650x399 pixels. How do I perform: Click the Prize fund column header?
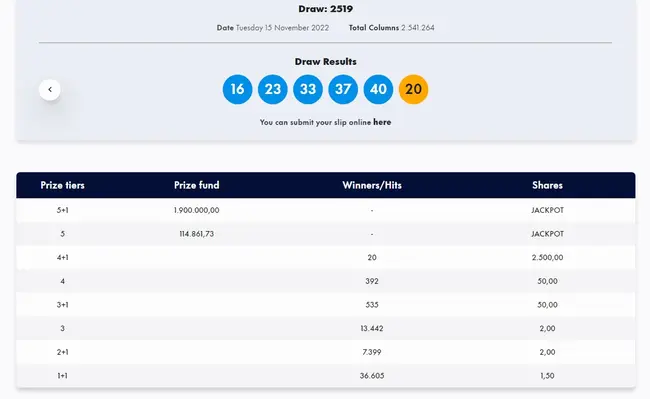point(196,185)
